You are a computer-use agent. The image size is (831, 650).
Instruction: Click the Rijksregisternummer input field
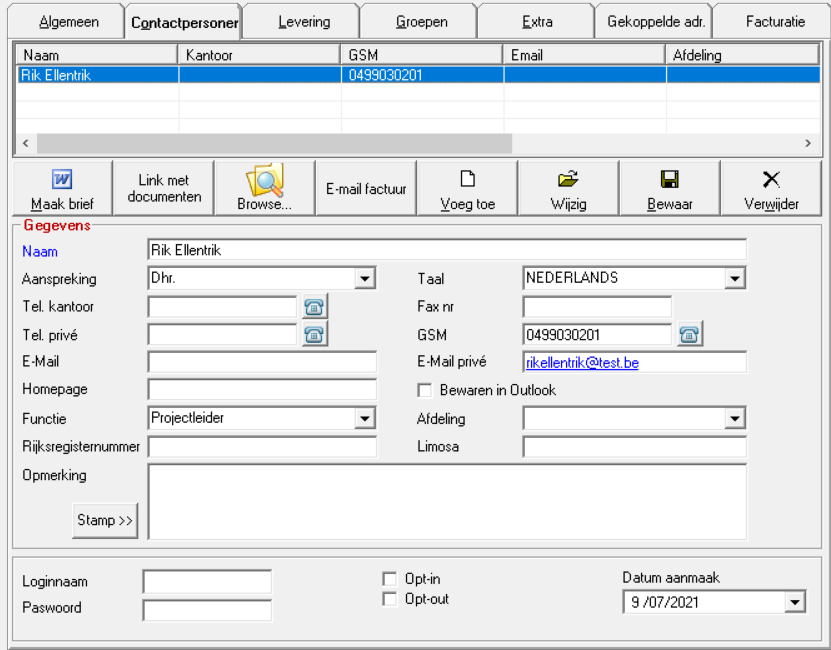(262, 447)
